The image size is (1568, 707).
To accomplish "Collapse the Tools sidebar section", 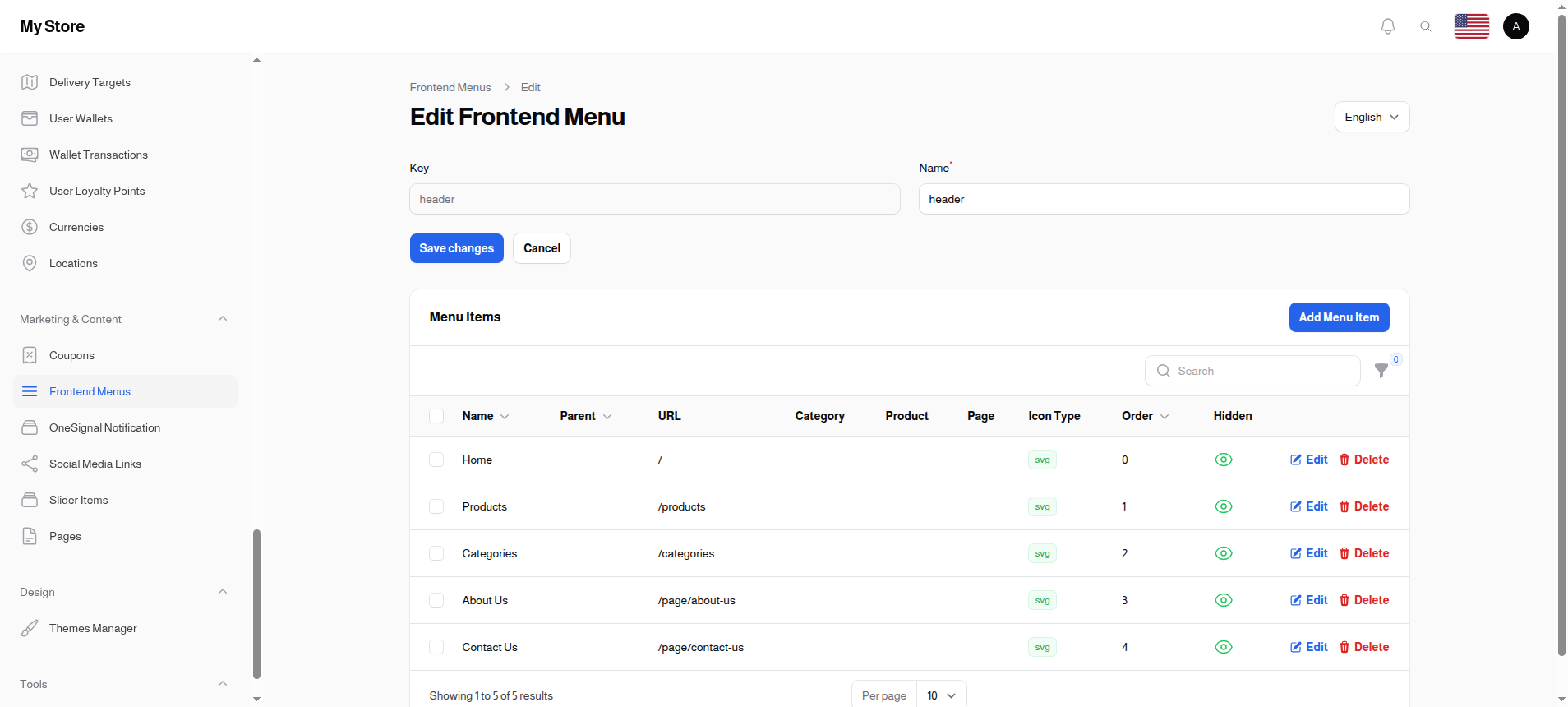I will 223,684.
